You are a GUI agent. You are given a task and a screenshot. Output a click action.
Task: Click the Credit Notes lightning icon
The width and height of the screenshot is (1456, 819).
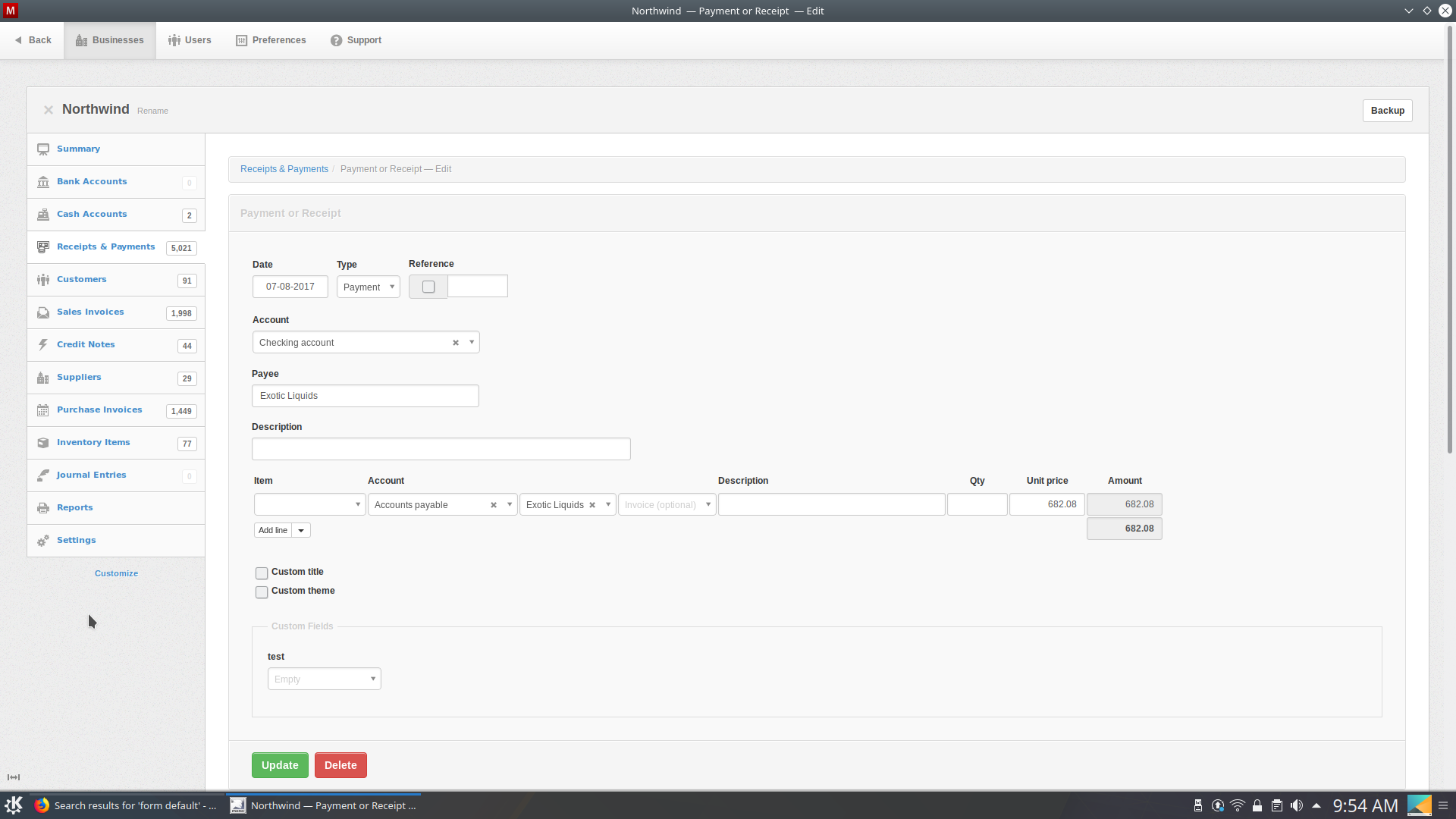43,345
